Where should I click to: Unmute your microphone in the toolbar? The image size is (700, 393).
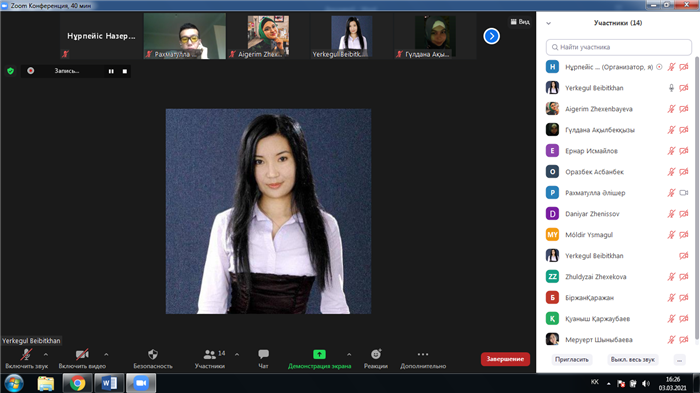(x=26, y=355)
